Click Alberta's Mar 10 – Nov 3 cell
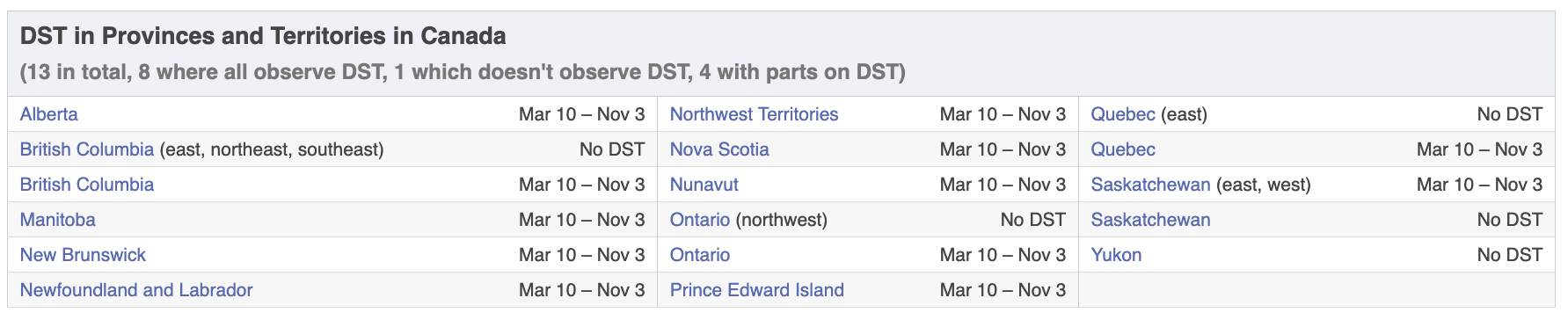 582,114
